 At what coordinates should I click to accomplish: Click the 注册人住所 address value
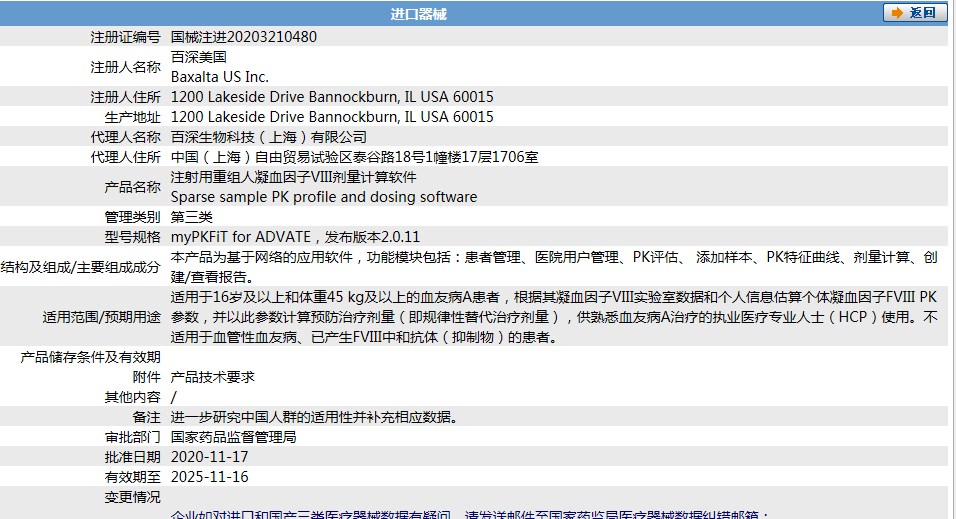[x=332, y=97]
